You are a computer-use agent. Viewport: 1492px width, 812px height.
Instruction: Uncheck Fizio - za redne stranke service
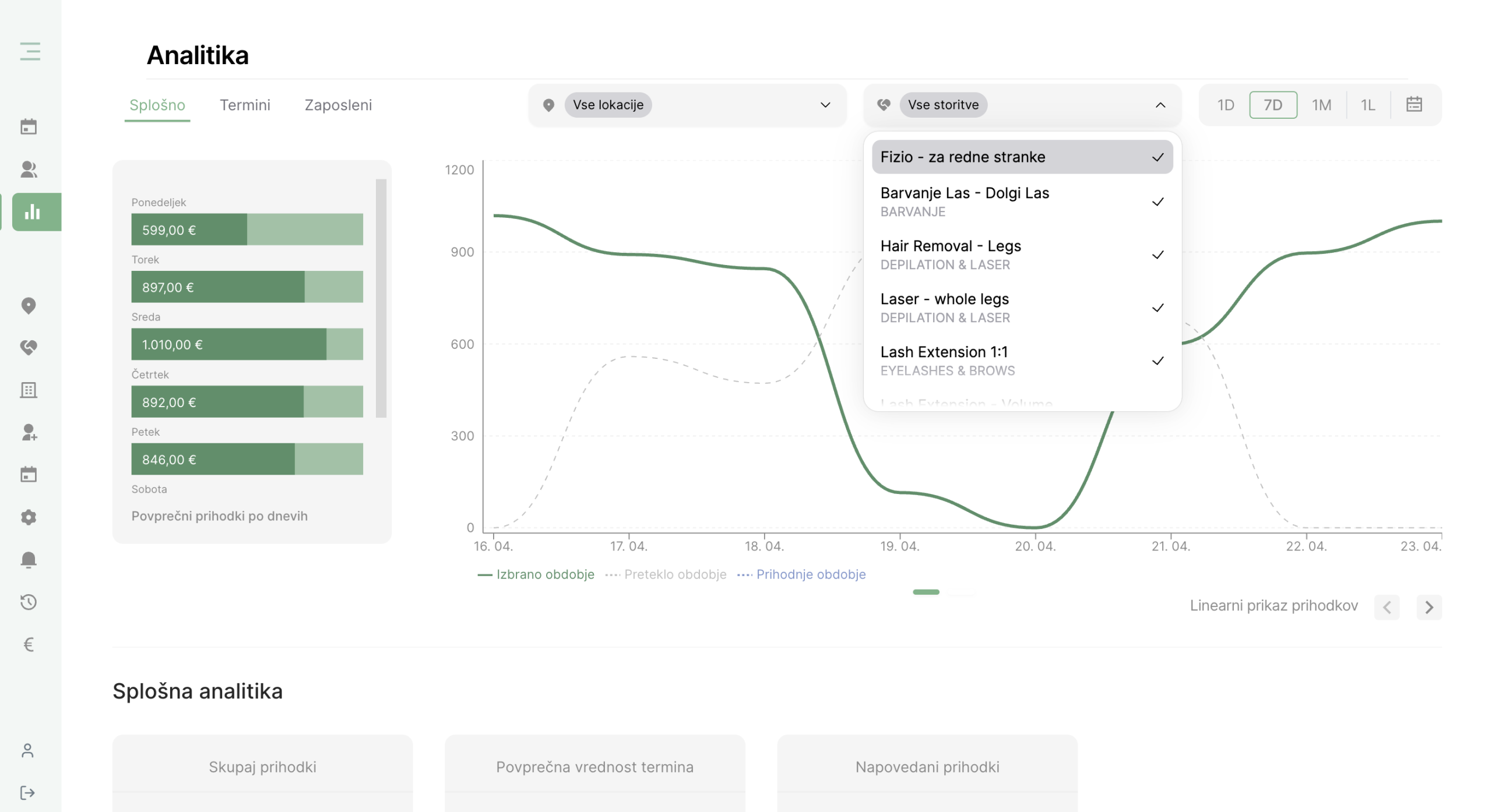pyautogui.click(x=1022, y=157)
